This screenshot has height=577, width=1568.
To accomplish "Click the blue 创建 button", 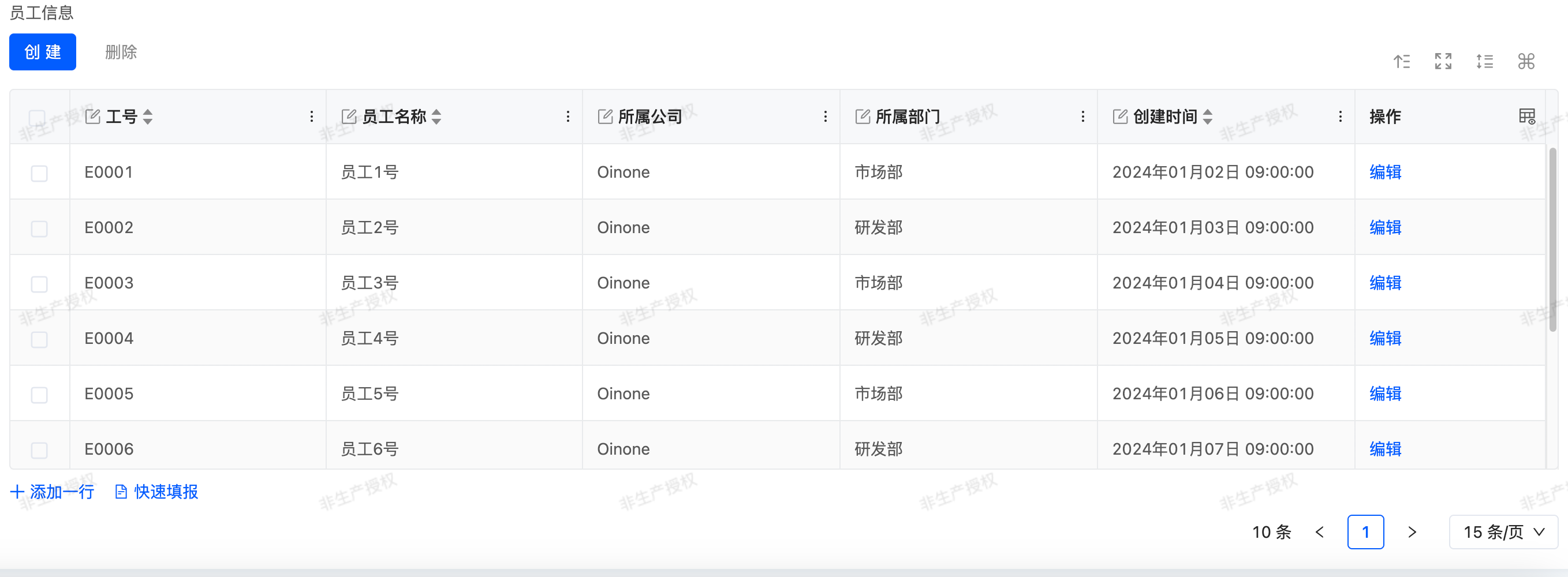I will [43, 52].
